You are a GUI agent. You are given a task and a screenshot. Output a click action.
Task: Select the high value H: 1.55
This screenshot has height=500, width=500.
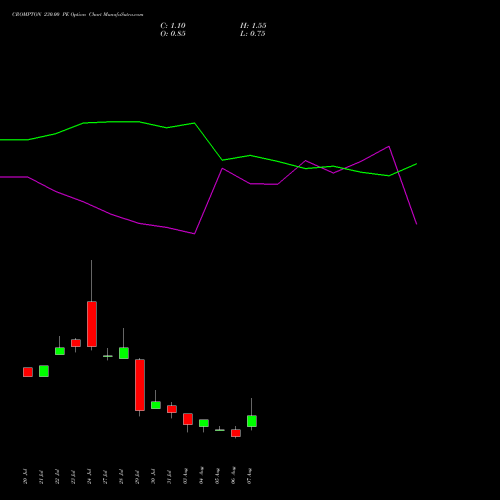pos(253,26)
